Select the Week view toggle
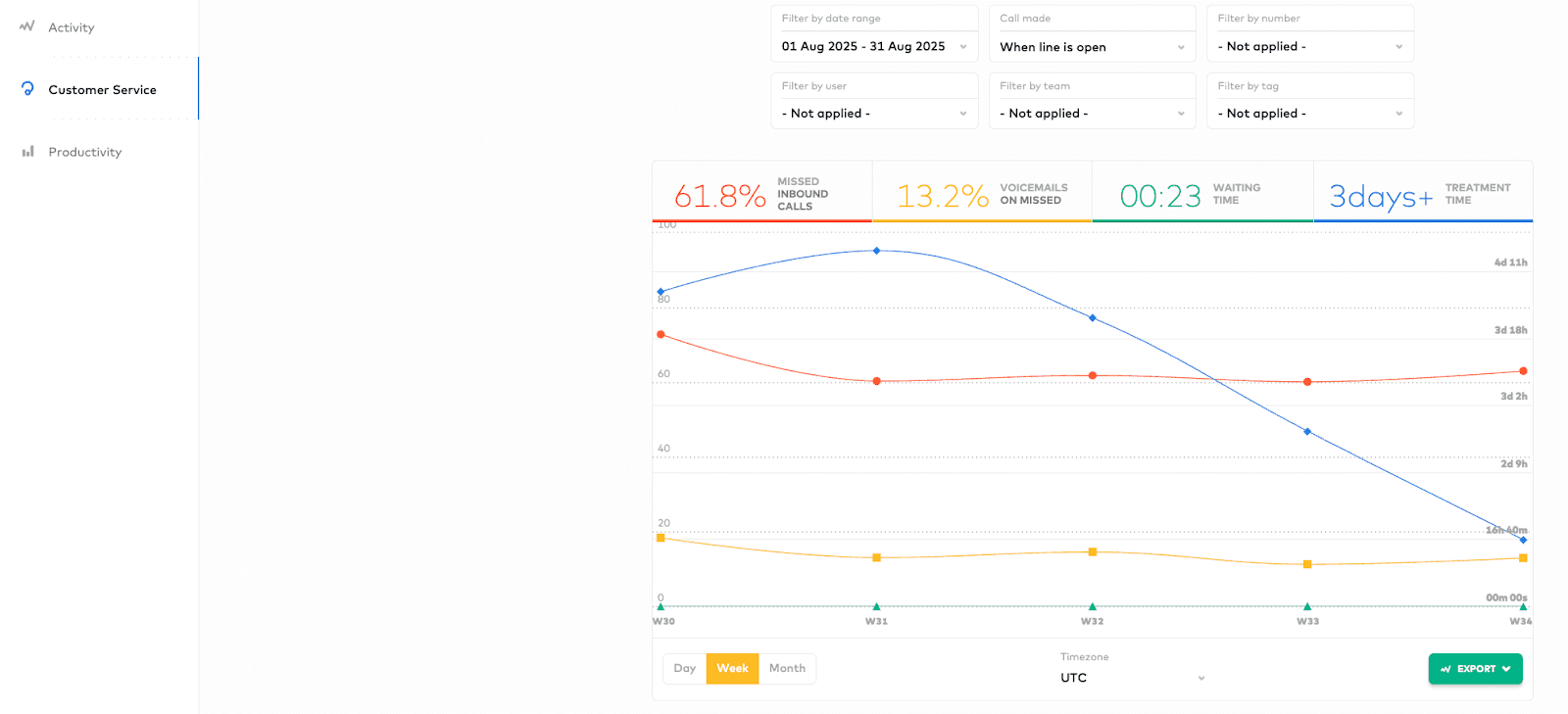1568x714 pixels. (x=732, y=669)
